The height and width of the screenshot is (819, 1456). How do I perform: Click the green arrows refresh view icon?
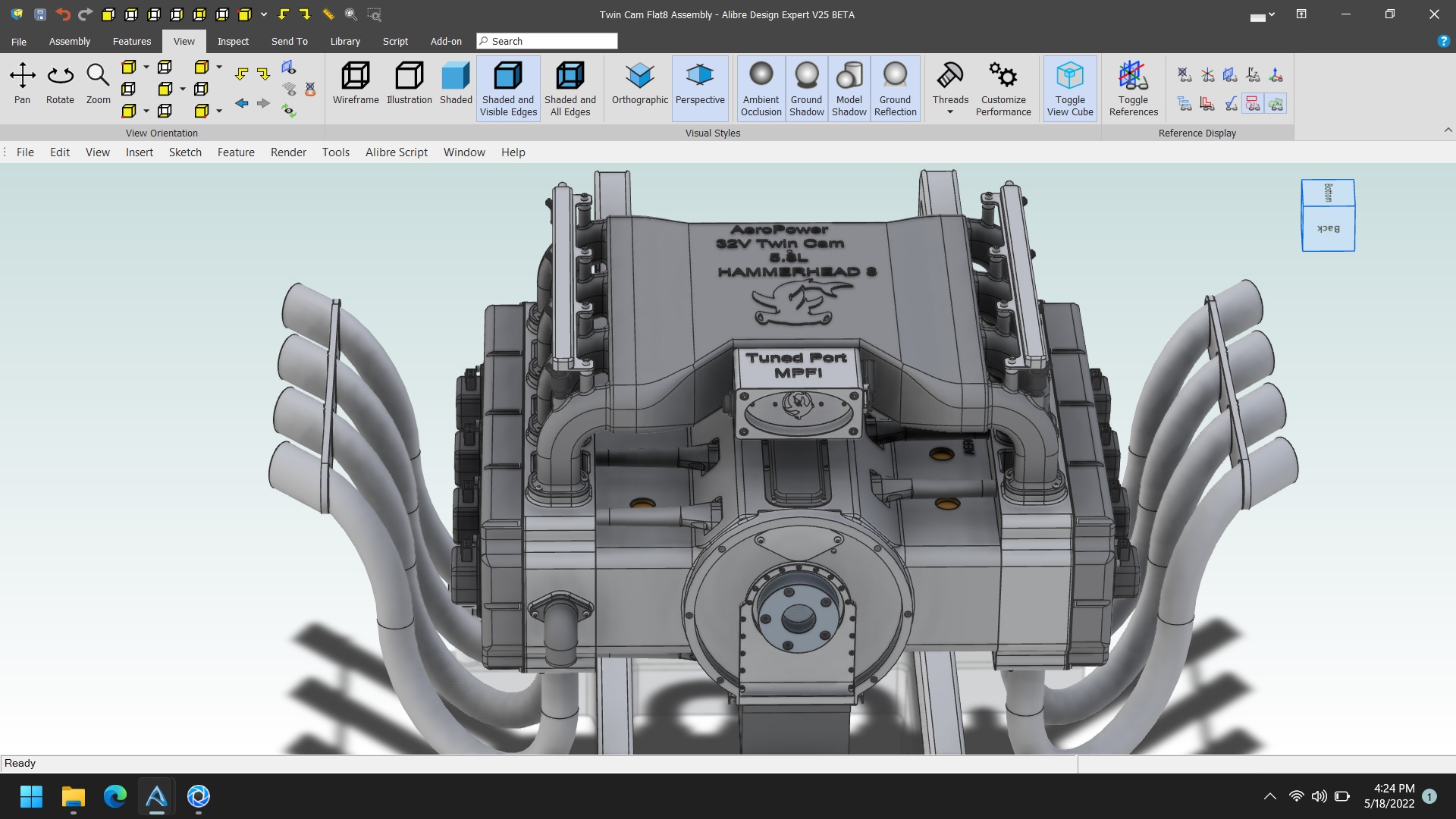[x=288, y=111]
